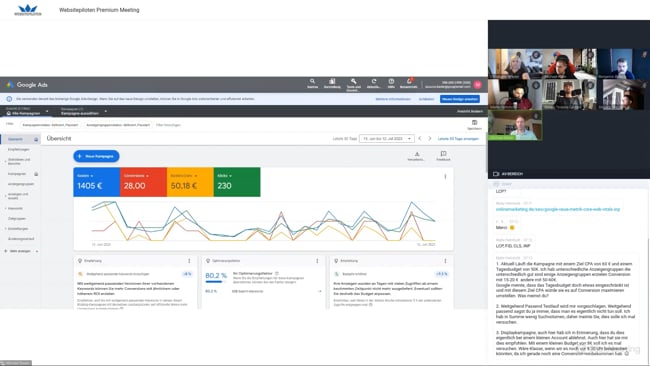Viewport: 650px width, 366px height.
Task: Click the Neue Kampagne button
Action: [x=96, y=156]
